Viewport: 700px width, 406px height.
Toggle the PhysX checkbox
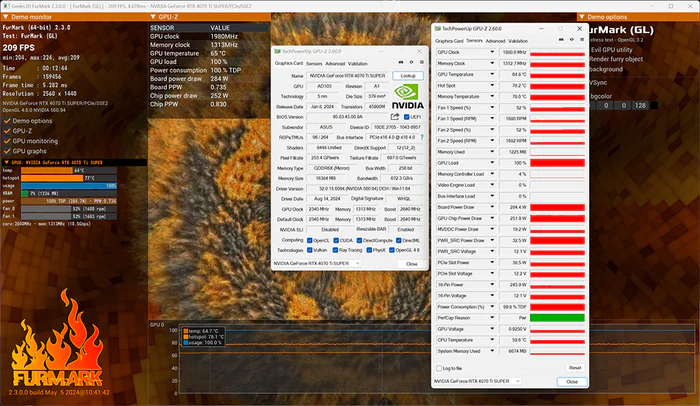[369, 250]
